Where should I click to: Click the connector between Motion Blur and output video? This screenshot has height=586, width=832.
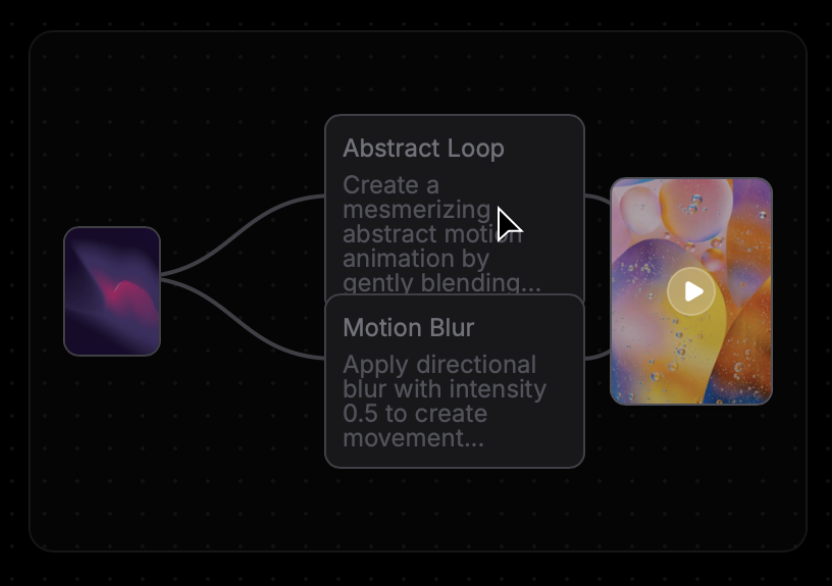point(597,354)
